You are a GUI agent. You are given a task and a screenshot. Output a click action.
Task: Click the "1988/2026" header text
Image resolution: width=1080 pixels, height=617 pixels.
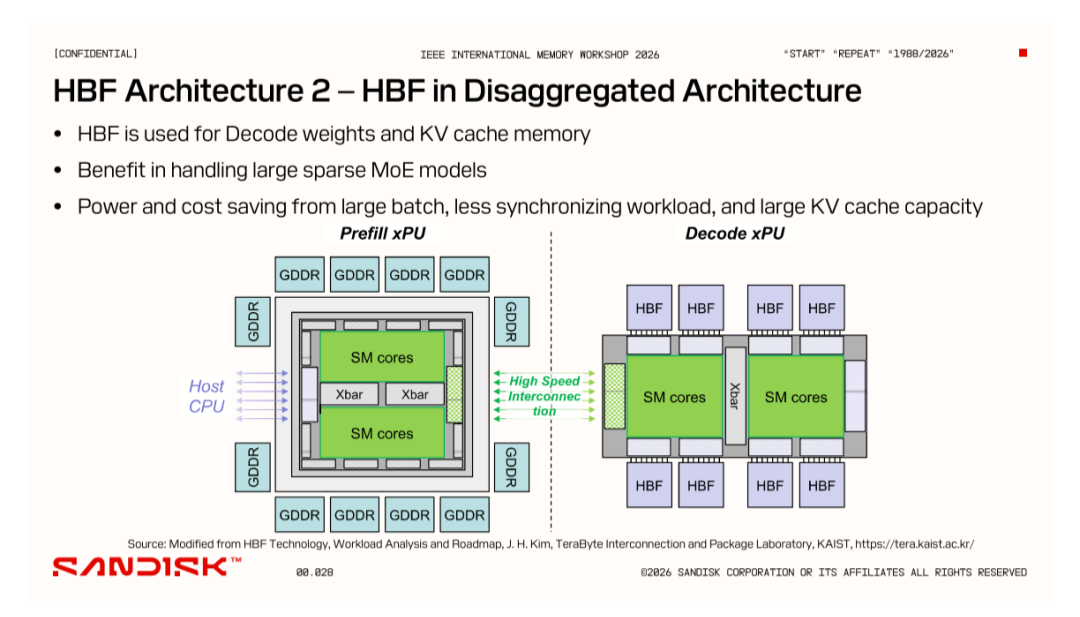pos(920,54)
